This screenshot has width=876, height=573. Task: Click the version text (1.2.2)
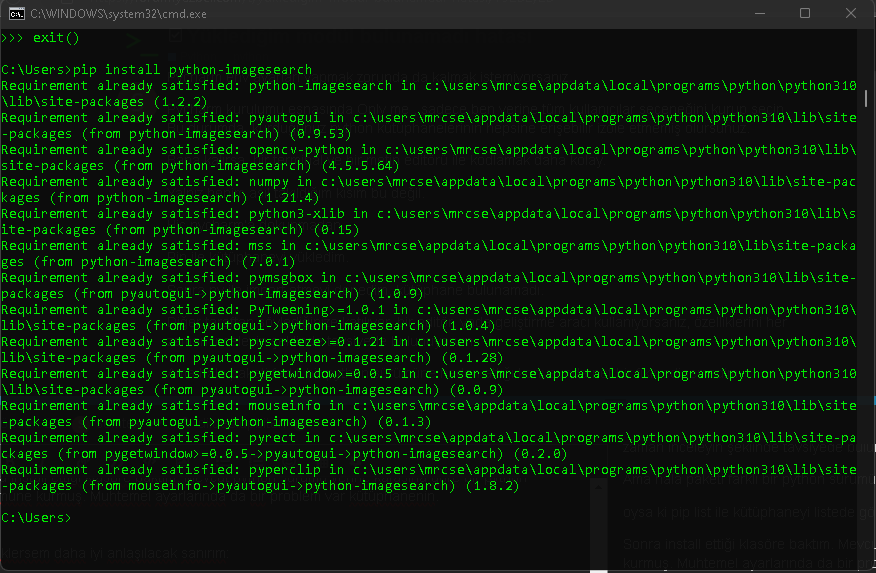(x=180, y=102)
